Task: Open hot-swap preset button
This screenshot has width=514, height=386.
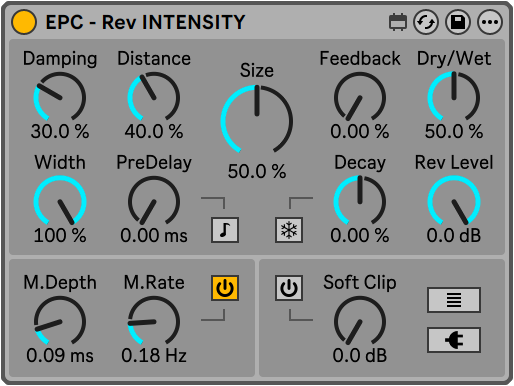Action: coord(426,22)
